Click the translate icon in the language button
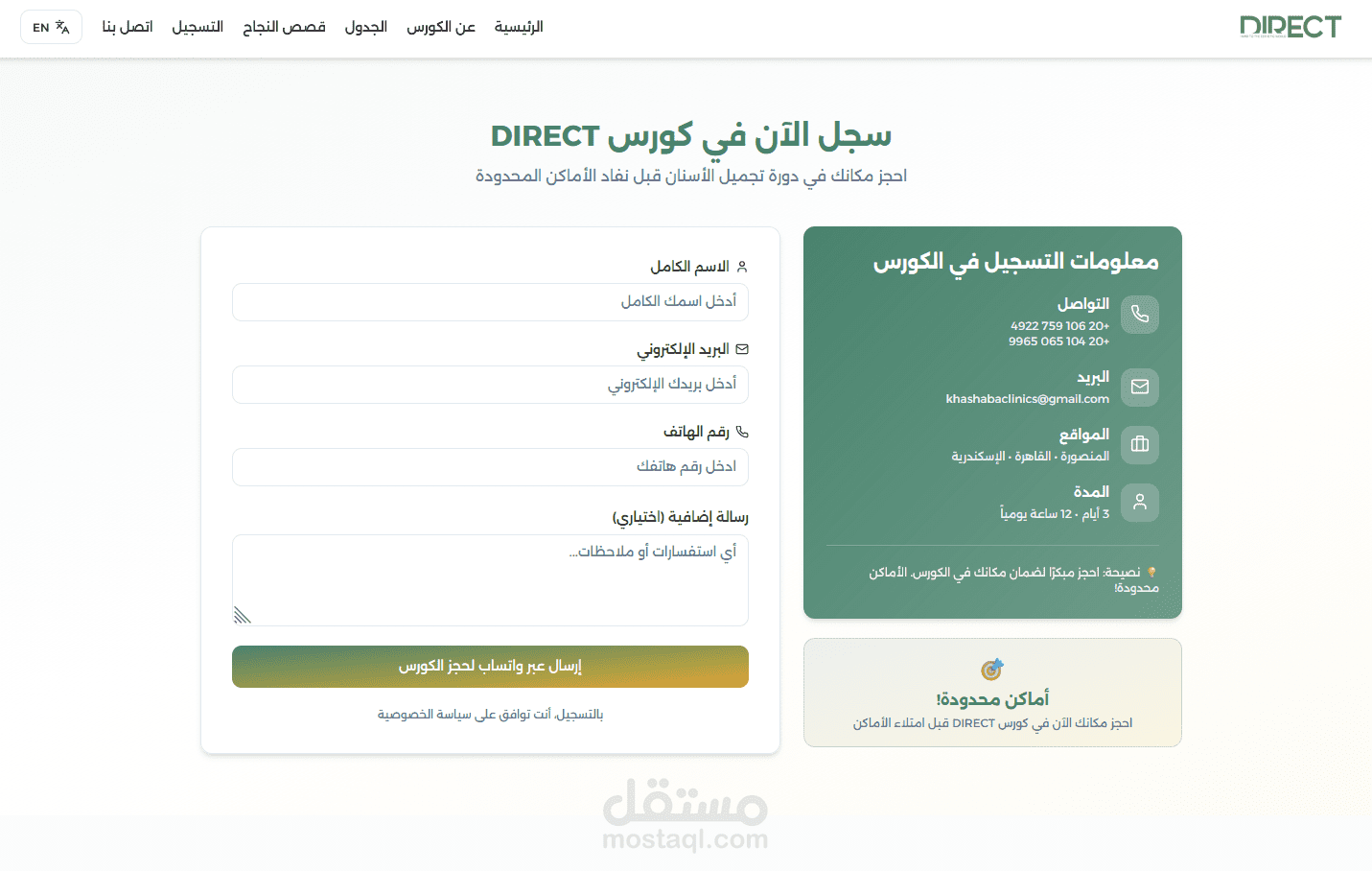This screenshot has height=871, width=1372. (x=63, y=27)
